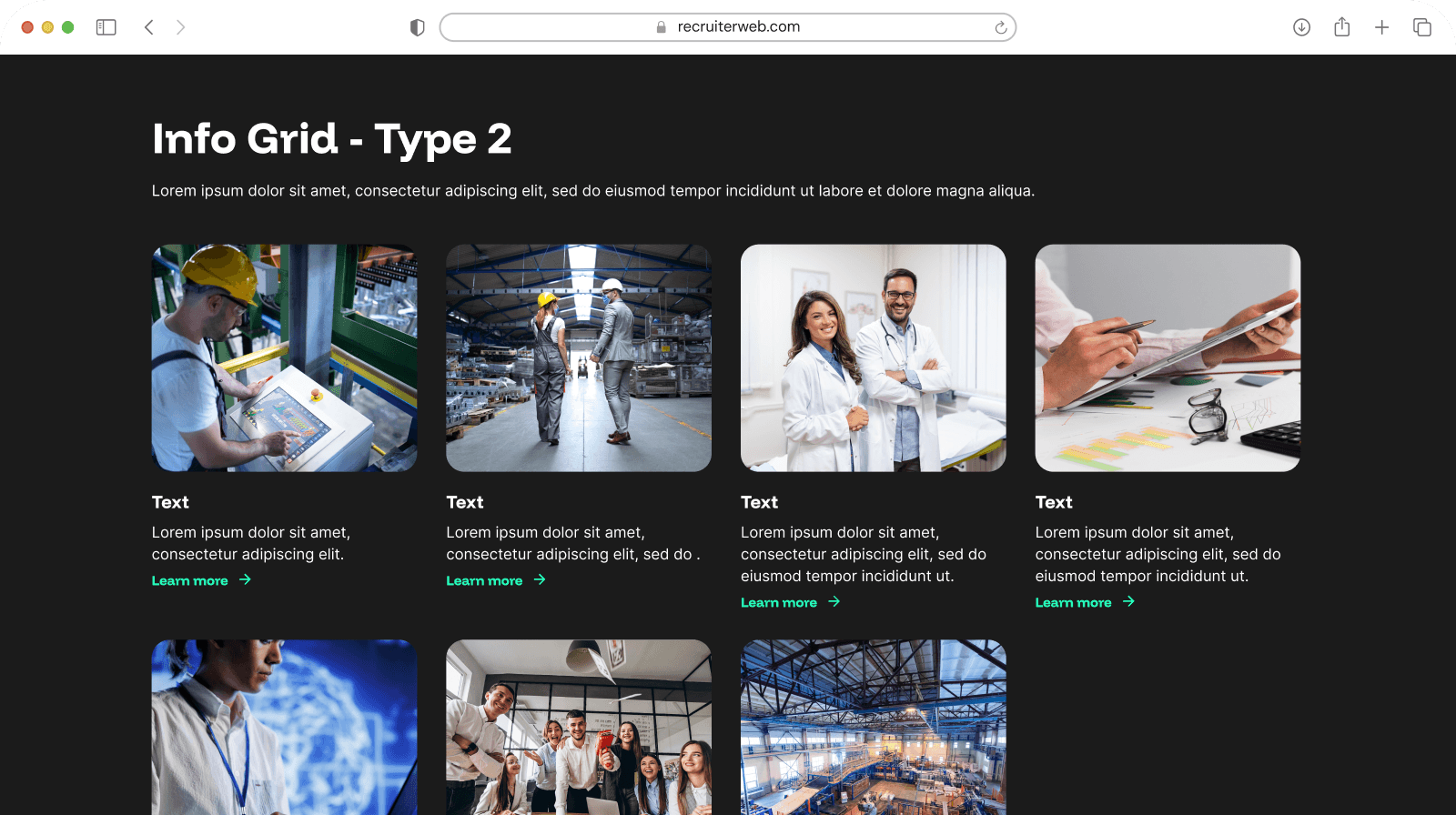
Task: Click Learn more under the tablet card
Action: click(1073, 602)
